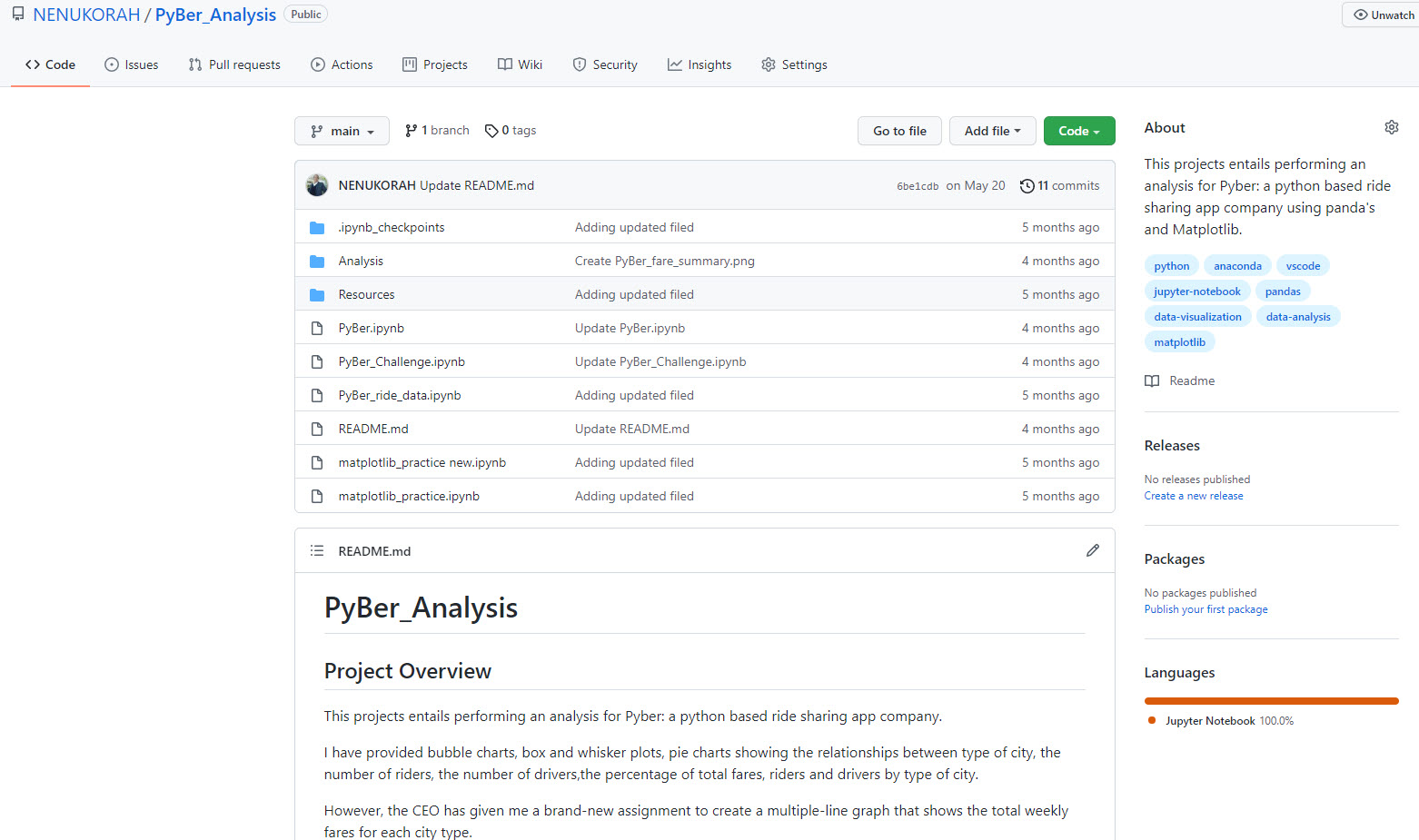Open the Insights tab
This screenshot has height=840, width=1419.
click(700, 64)
